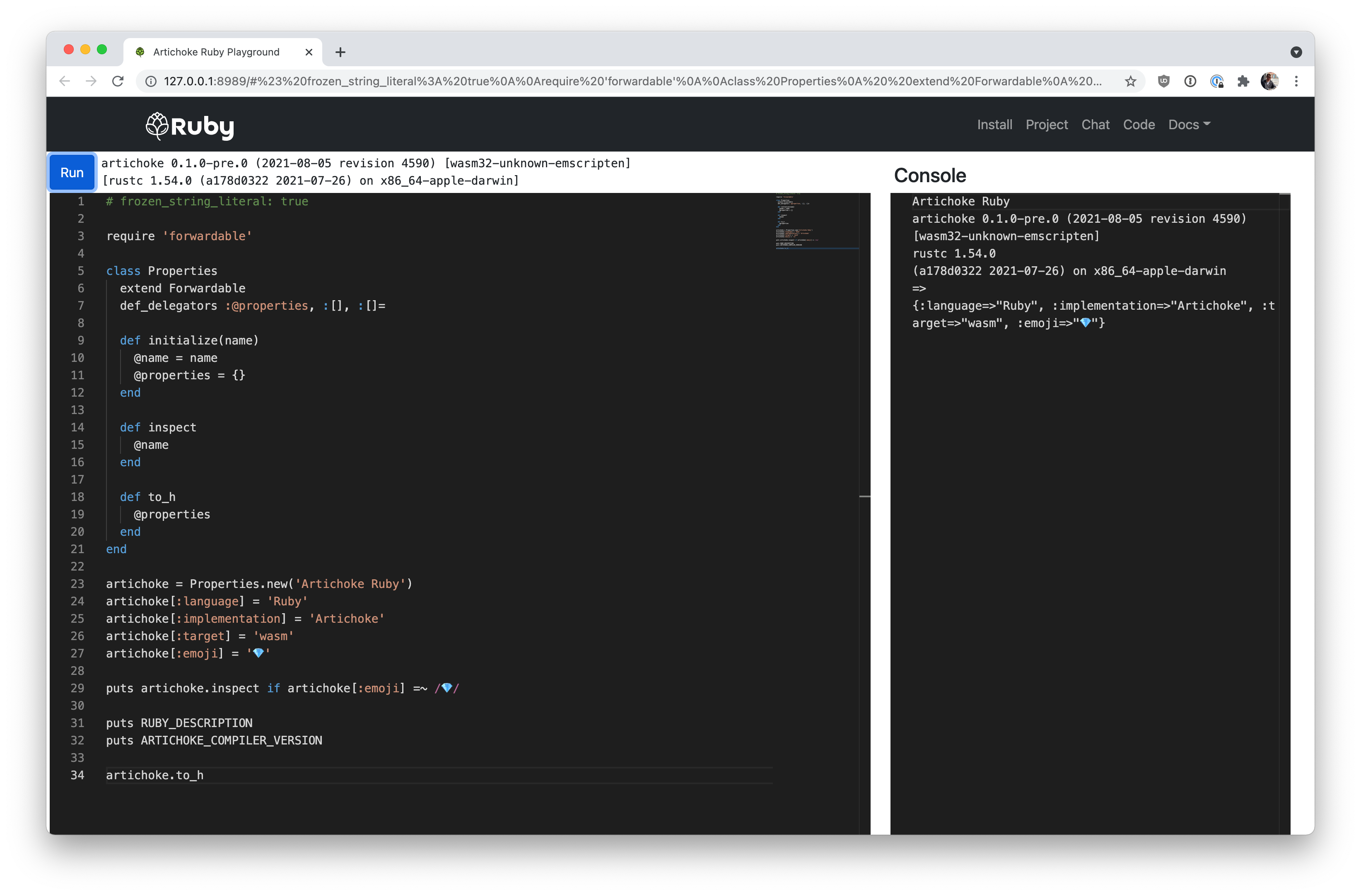Open the Extensions puzzle piece menu

(1243, 81)
